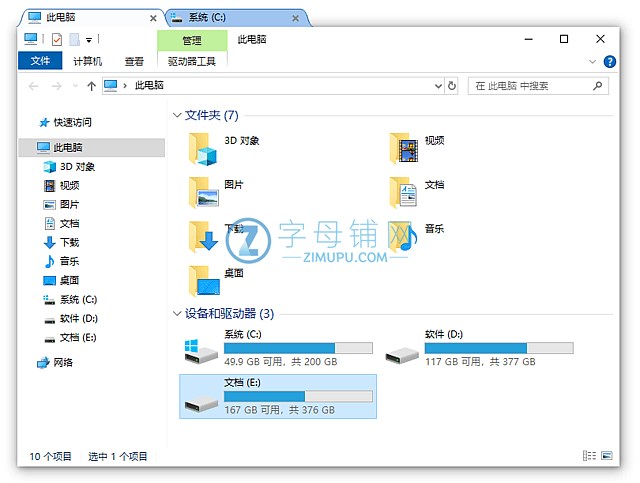The width and height of the screenshot is (640, 483).
Task: Collapse the 文件夹 (7) group
Action: pyautogui.click(x=177, y=116)
